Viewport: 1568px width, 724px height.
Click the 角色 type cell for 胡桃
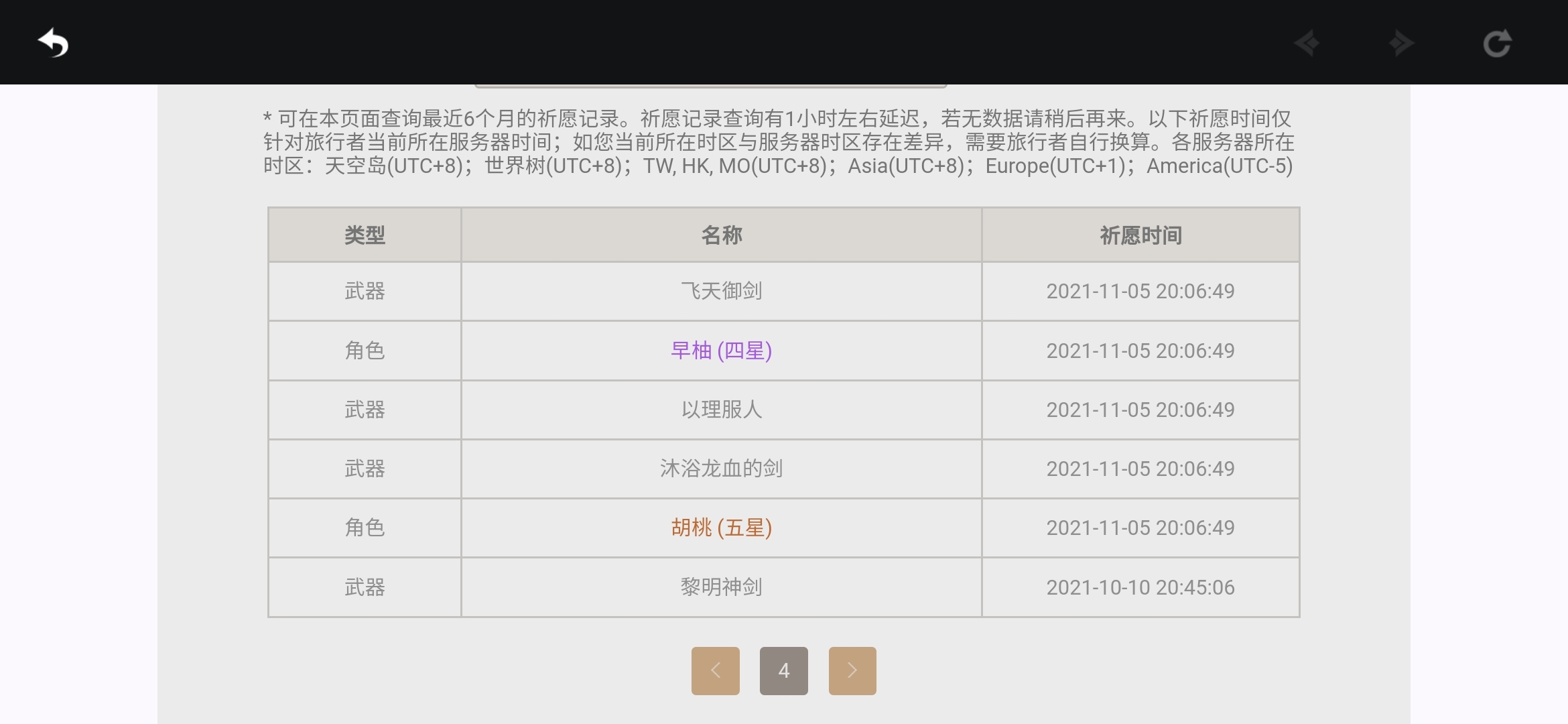click(365, 528)
